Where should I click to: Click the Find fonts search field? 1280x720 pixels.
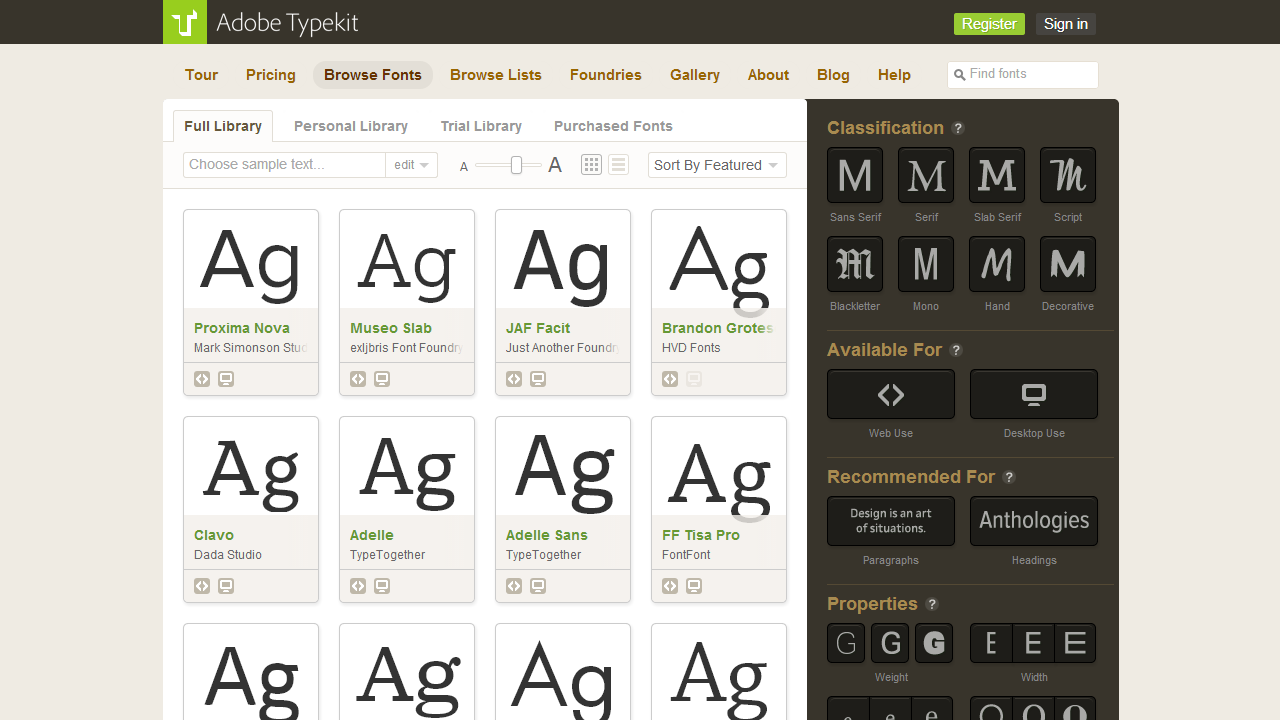(x=1023, y=74)
